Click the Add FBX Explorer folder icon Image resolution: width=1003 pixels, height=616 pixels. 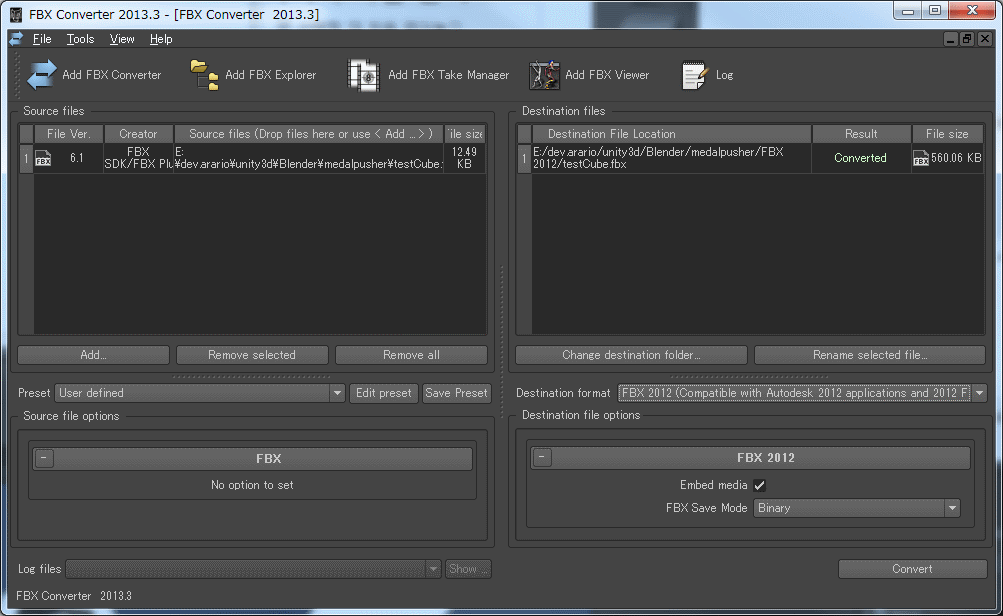pyautogui.click(x=205, y=75)
